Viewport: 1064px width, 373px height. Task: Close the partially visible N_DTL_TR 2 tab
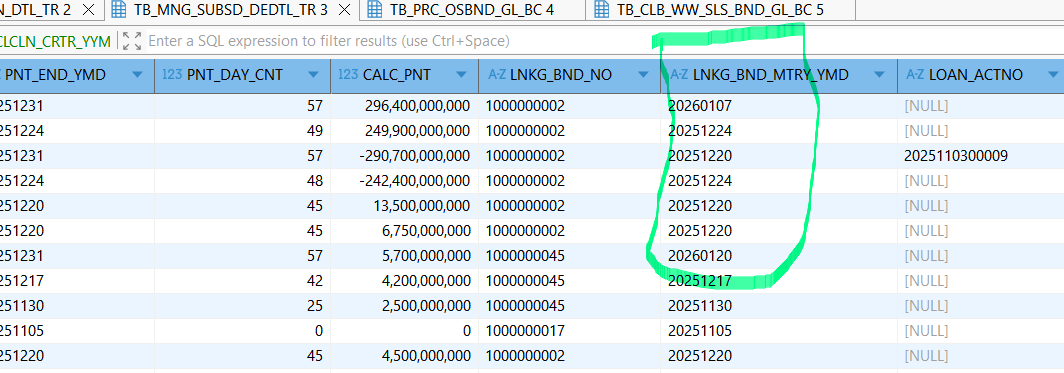[88, 9]
